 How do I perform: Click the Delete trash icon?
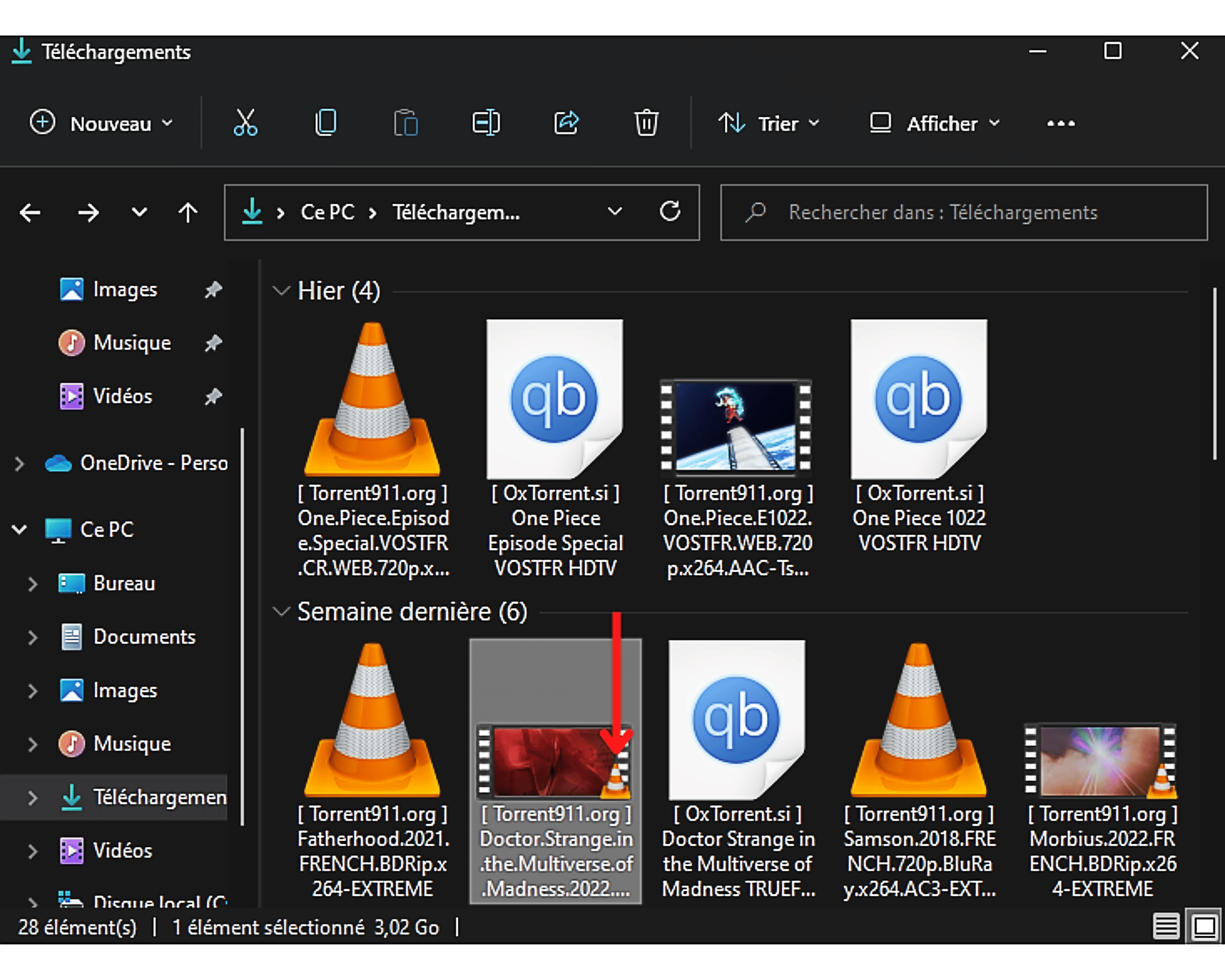646,123
